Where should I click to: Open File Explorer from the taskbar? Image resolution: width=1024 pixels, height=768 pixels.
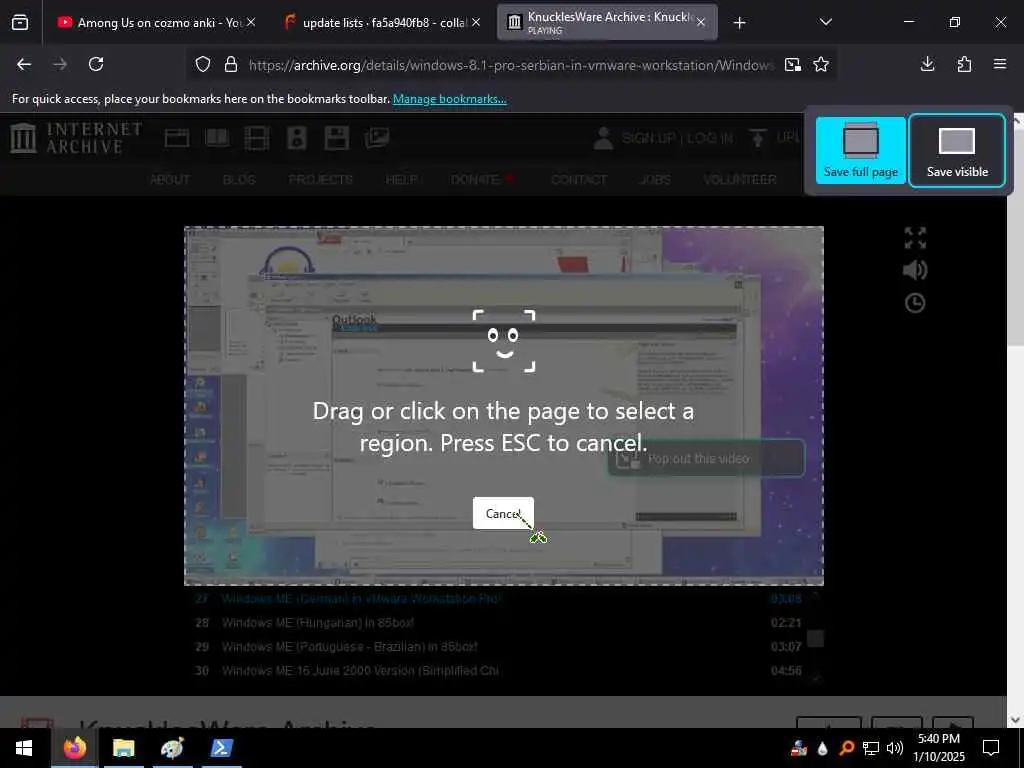123,748
